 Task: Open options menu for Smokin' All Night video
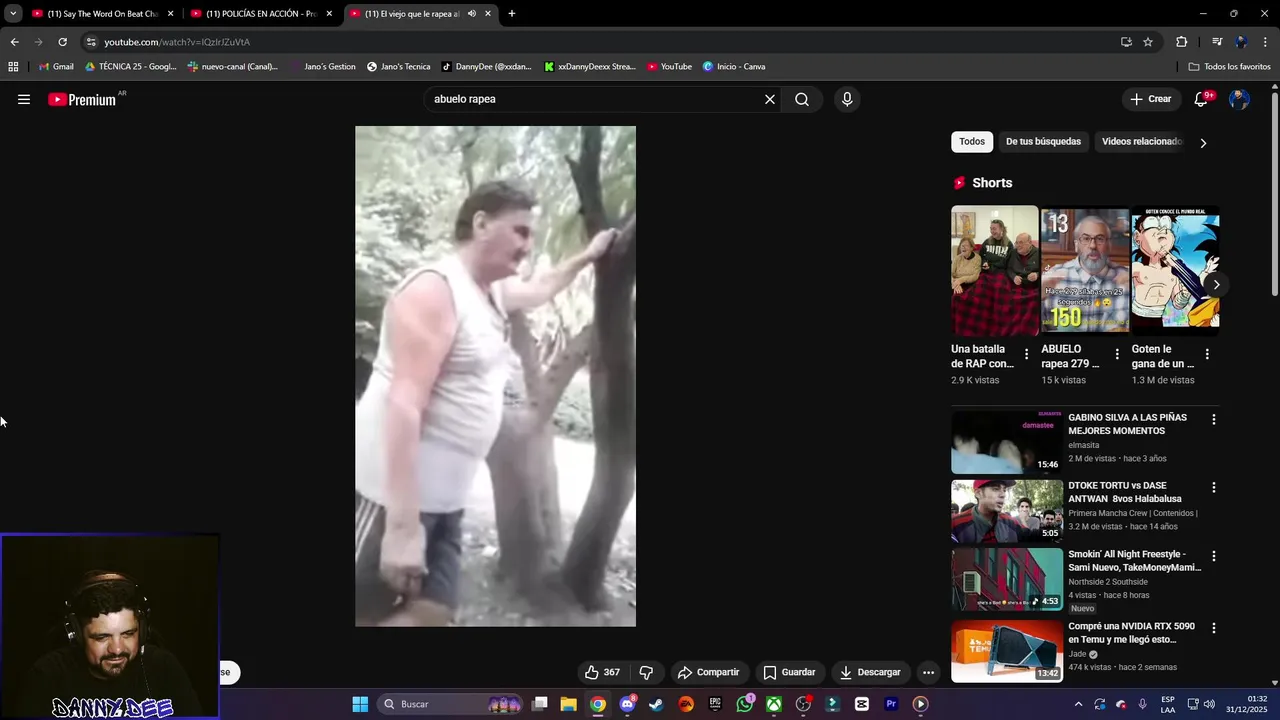coord(1214,556)
